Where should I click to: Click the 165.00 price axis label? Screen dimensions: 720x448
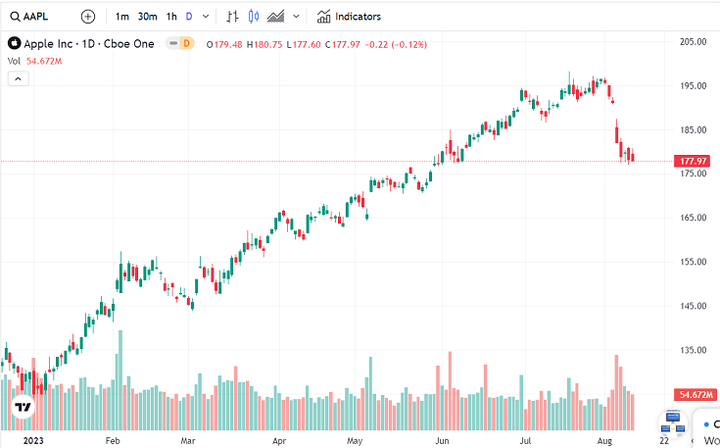click(693, 218)
